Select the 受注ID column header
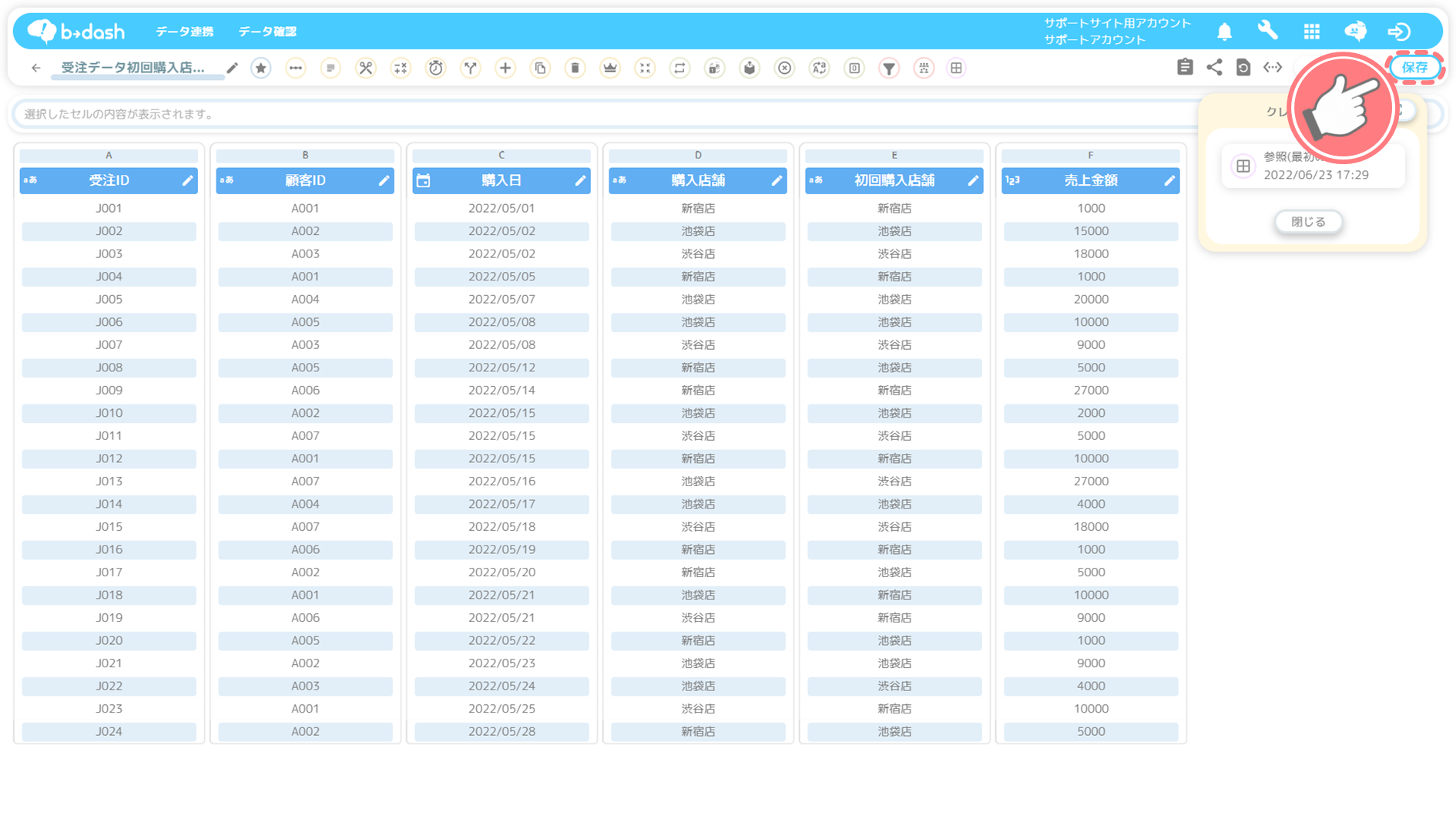1456x819 pixels. (109, 180)
